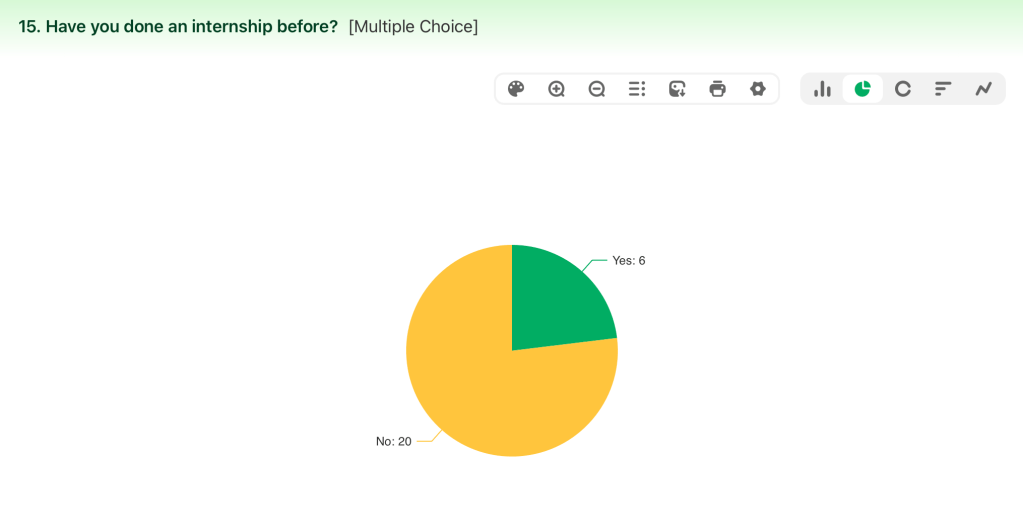This screenshot has width=1023, height=517.
Task: Click the internship question title text
Action: pos(178,27)
